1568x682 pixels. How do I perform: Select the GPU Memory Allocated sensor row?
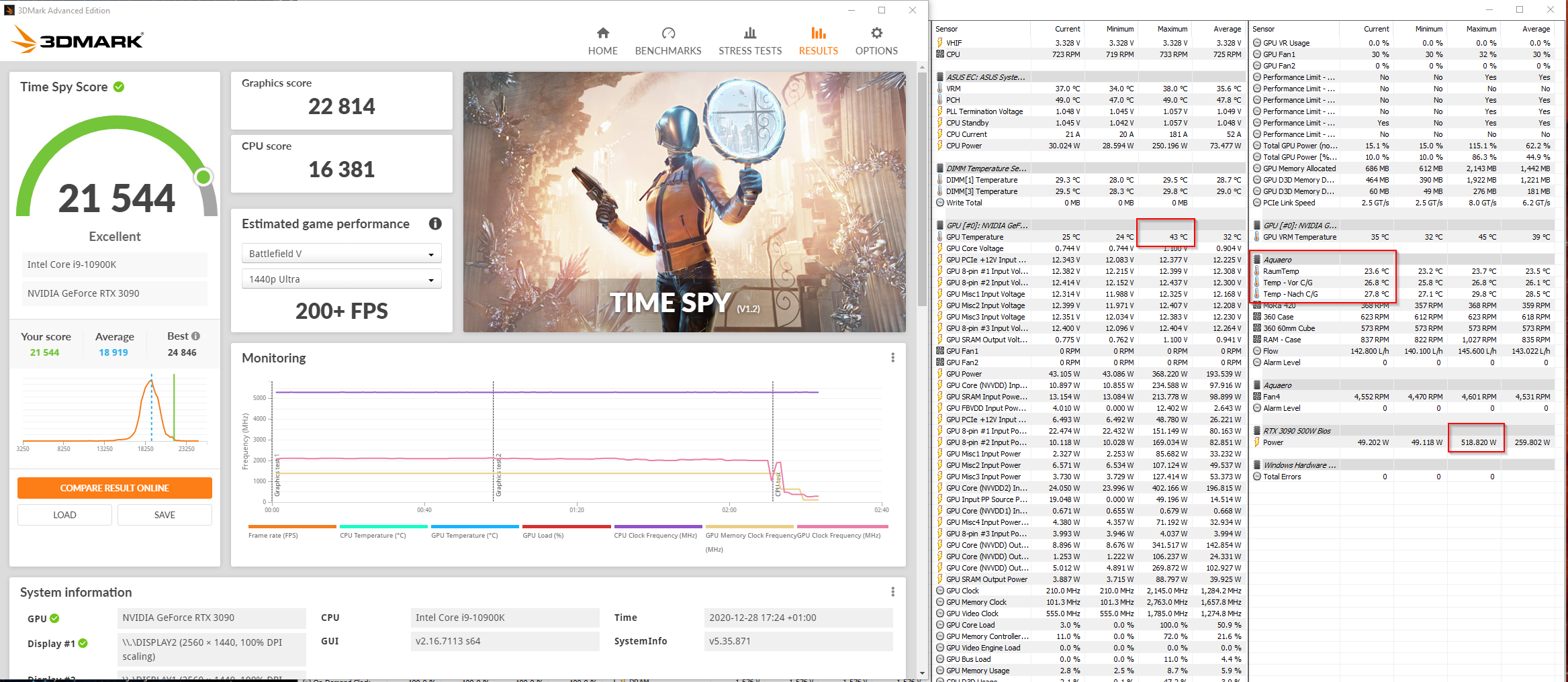point(1403,168)
